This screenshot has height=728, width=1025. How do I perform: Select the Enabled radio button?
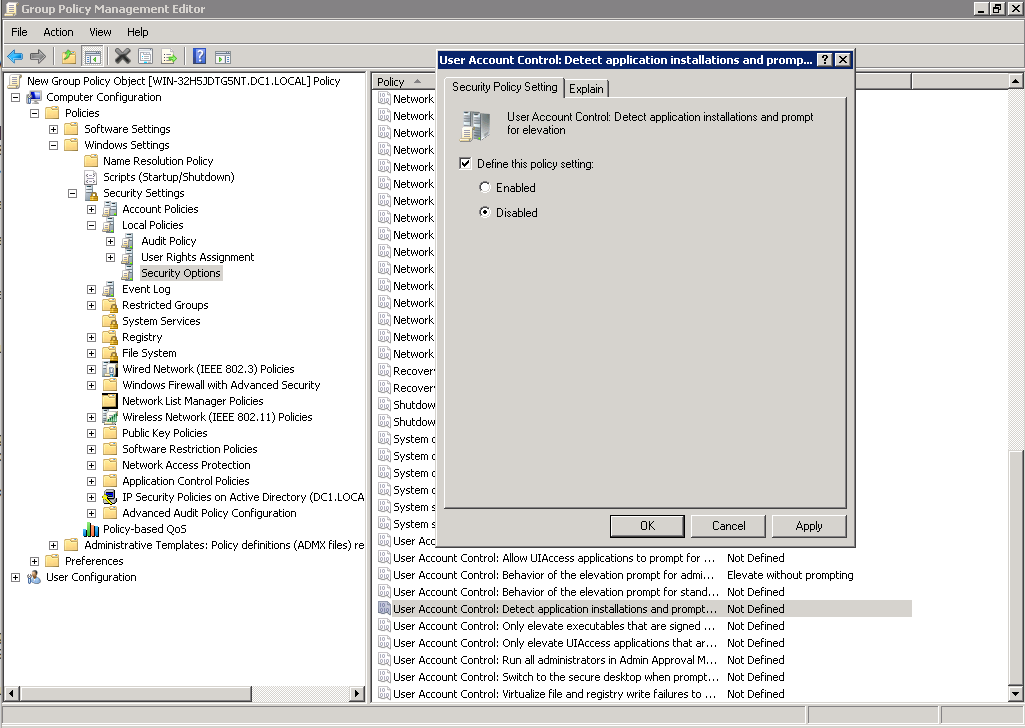(x=486, y=188)
